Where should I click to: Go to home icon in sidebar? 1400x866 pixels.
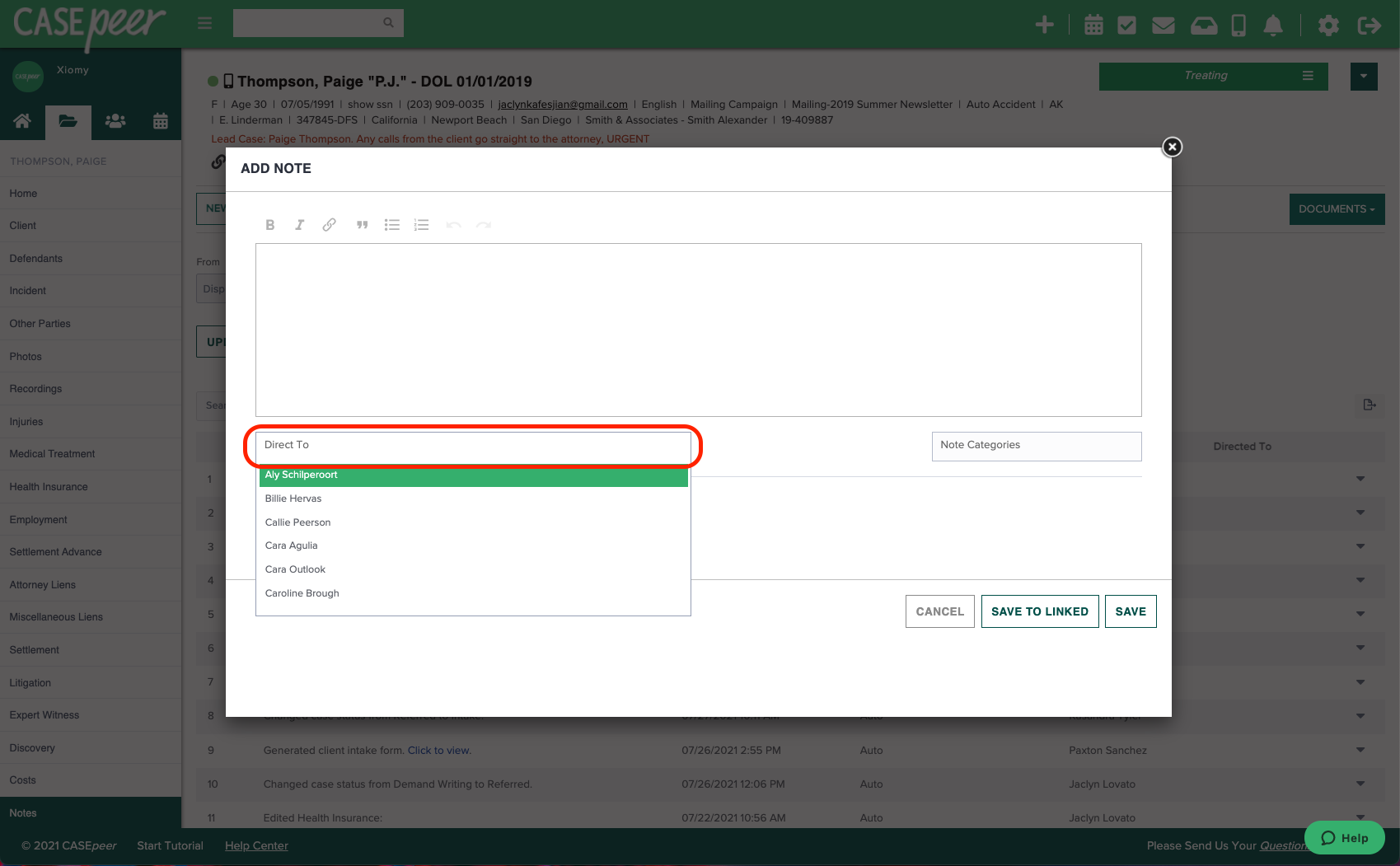coord(22,121)
